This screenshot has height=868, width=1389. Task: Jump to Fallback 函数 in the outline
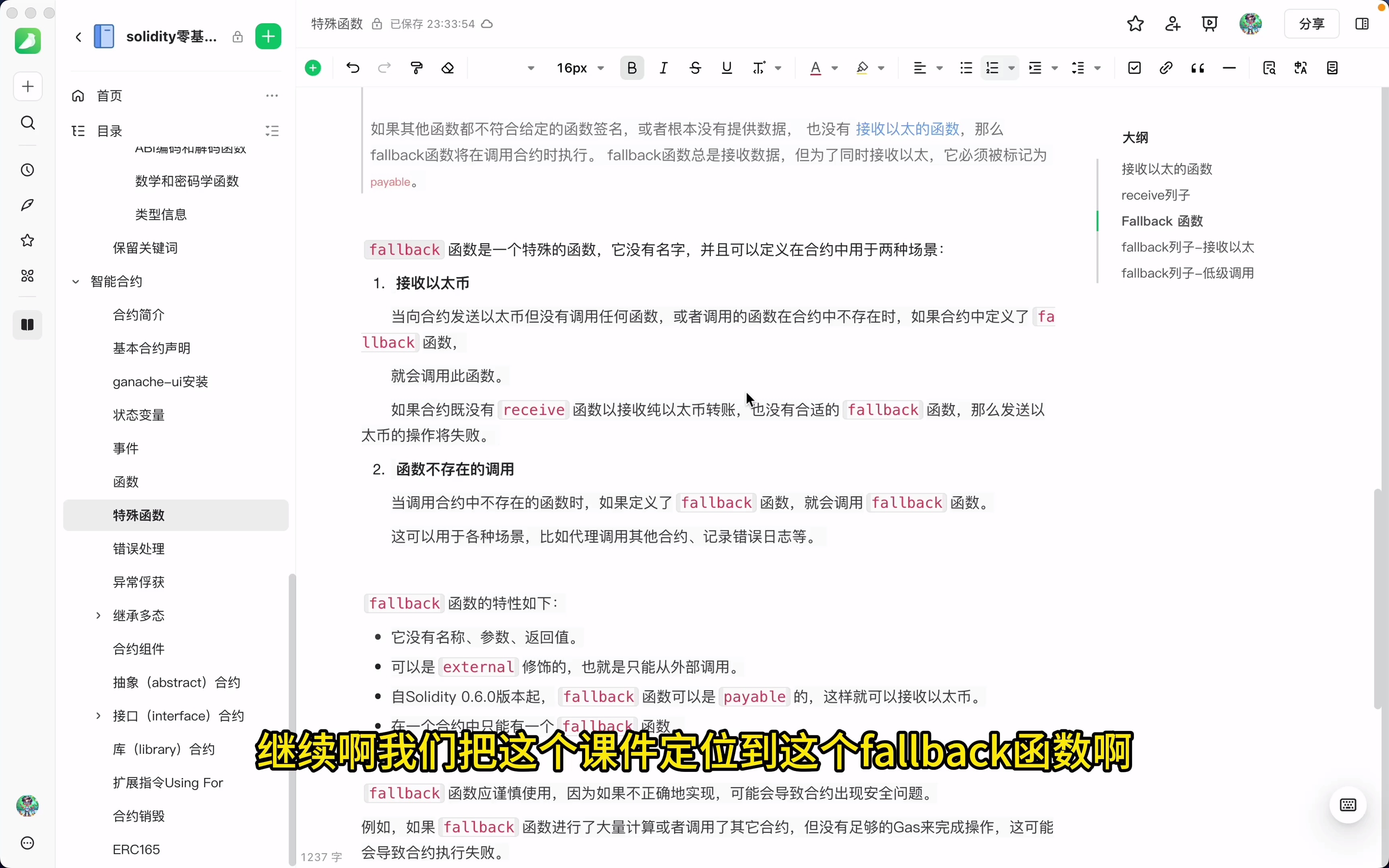tap(1161, 221)
